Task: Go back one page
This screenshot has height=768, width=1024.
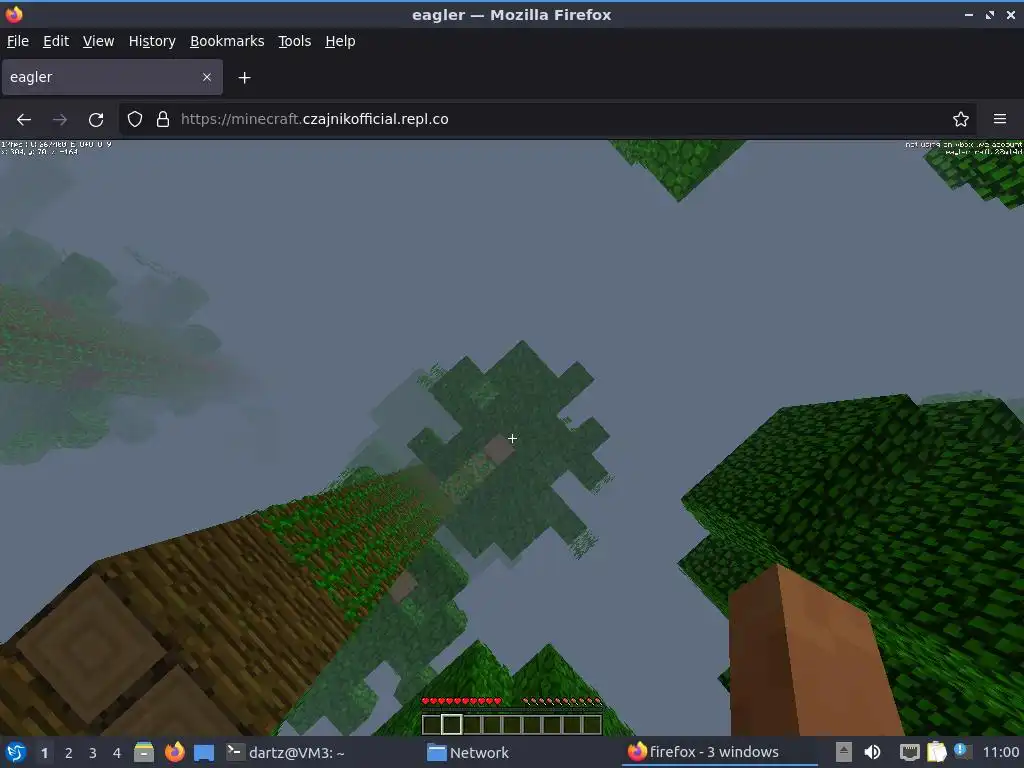Action: coord(24,120)
